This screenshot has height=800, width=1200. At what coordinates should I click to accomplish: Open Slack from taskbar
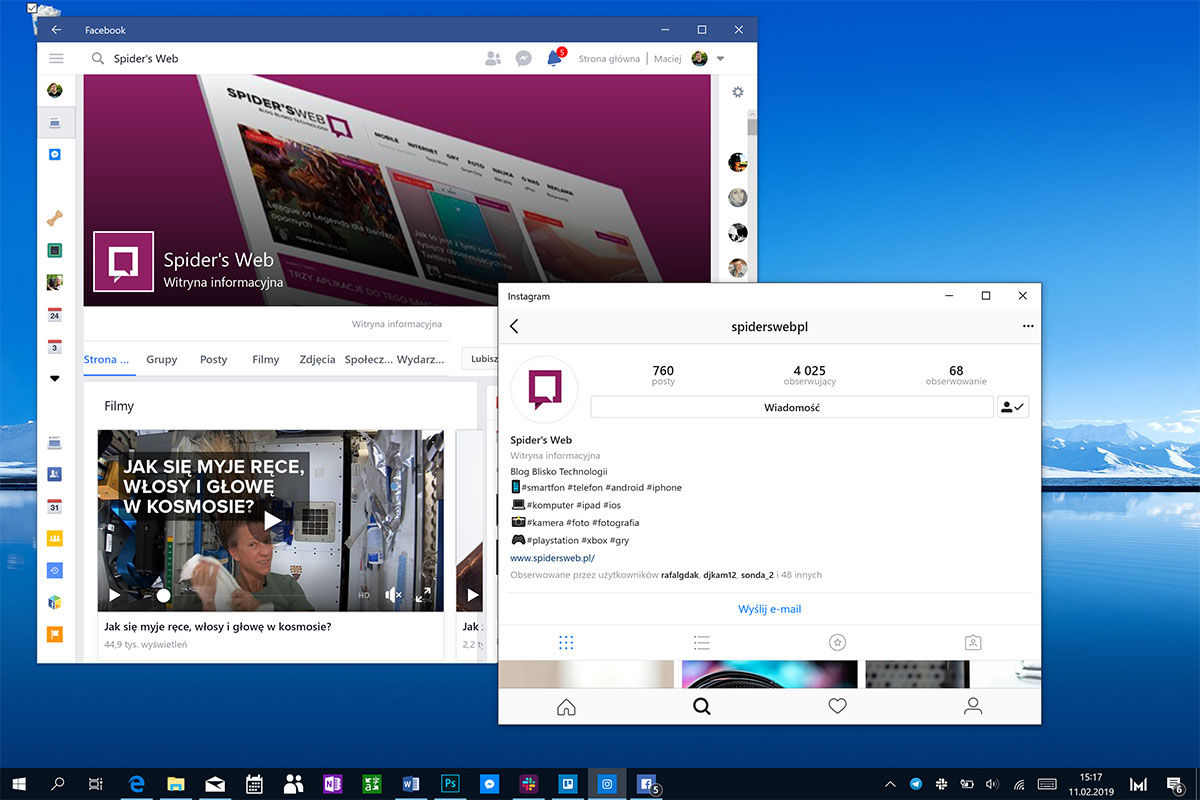tap(528, 785)
